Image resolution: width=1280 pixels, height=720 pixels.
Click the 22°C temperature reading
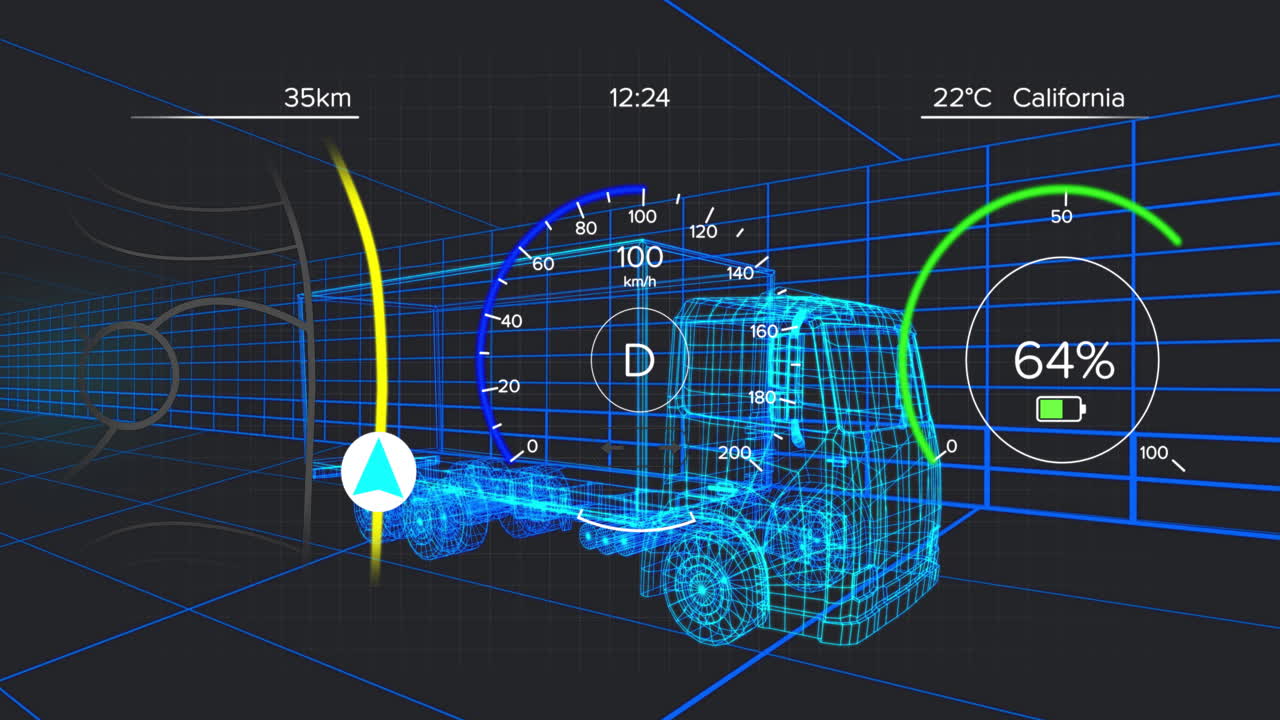coord(962,98)
